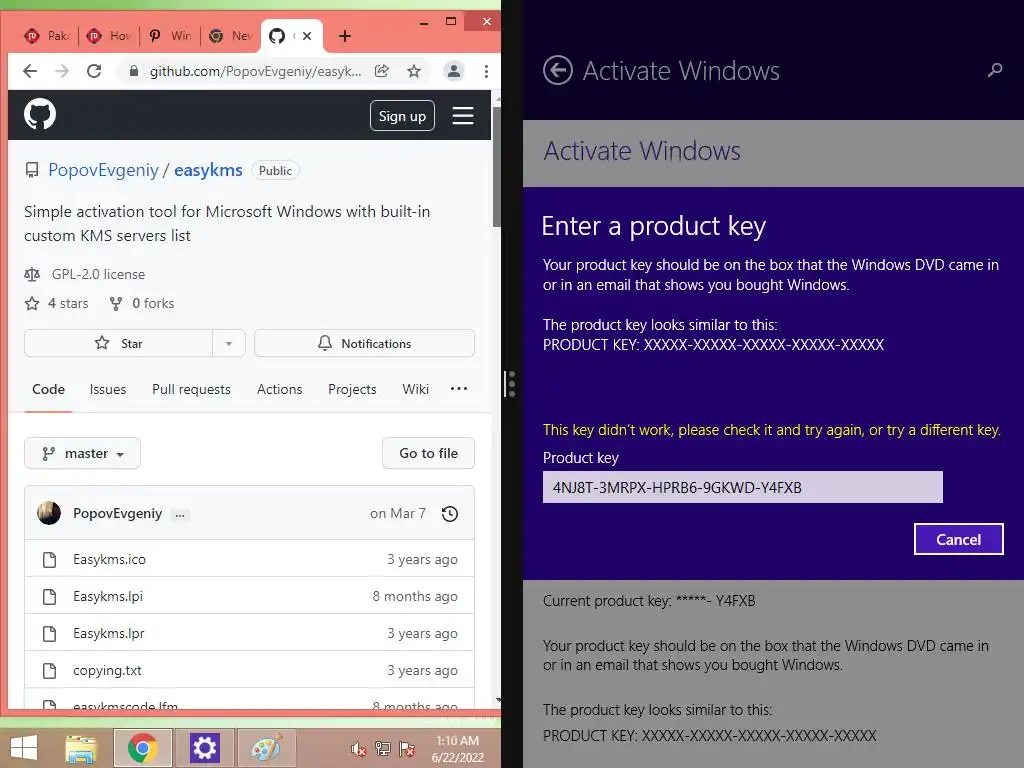Click the Go to file button
This screenshot has height=768, width=1024.
[428, 453]
